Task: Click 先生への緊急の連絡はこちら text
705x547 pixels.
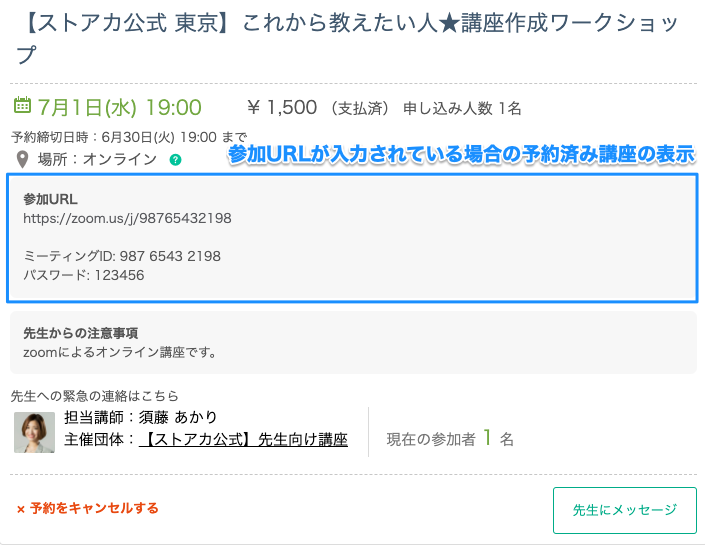Action: 95,396
